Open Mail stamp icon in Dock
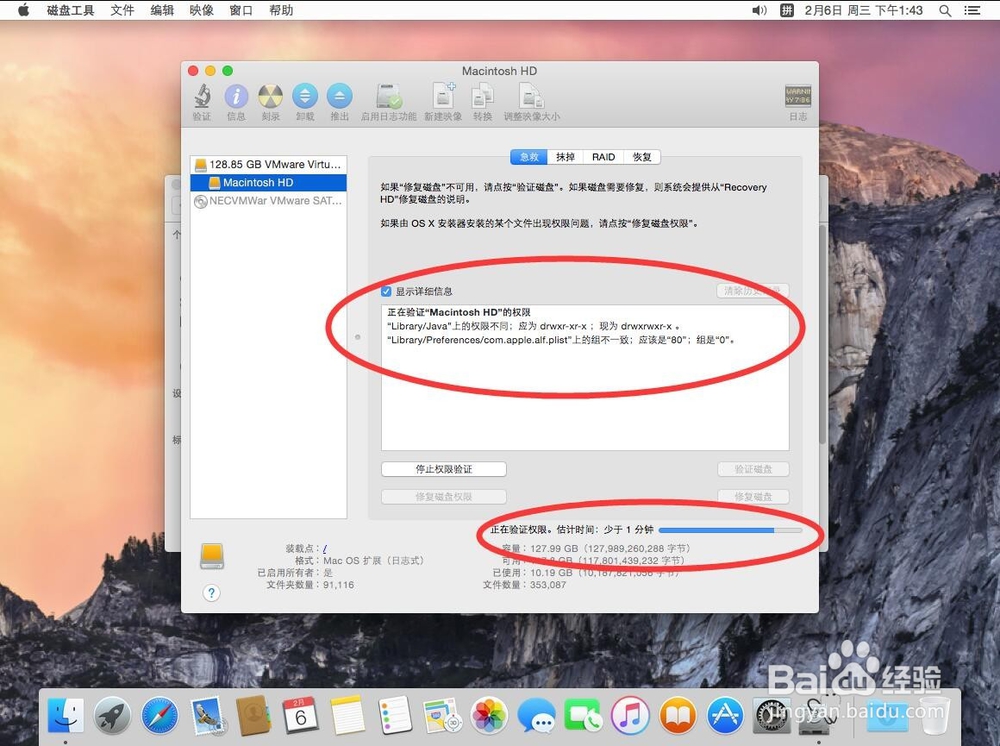1000x746 pixels. tap(207, 715)
